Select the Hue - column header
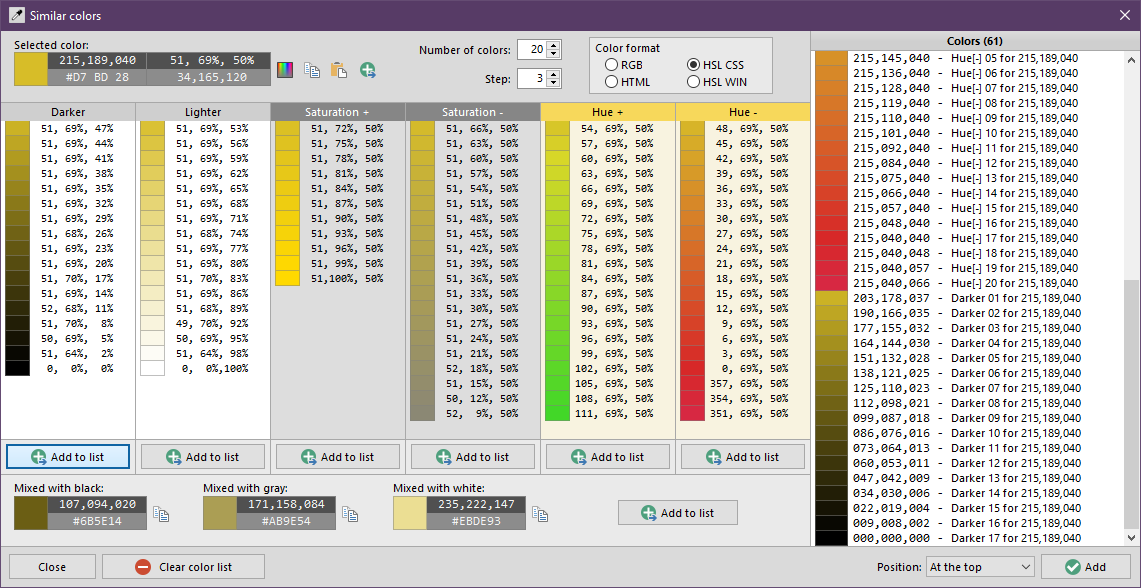1141x588 pixels. pos(742,112)
